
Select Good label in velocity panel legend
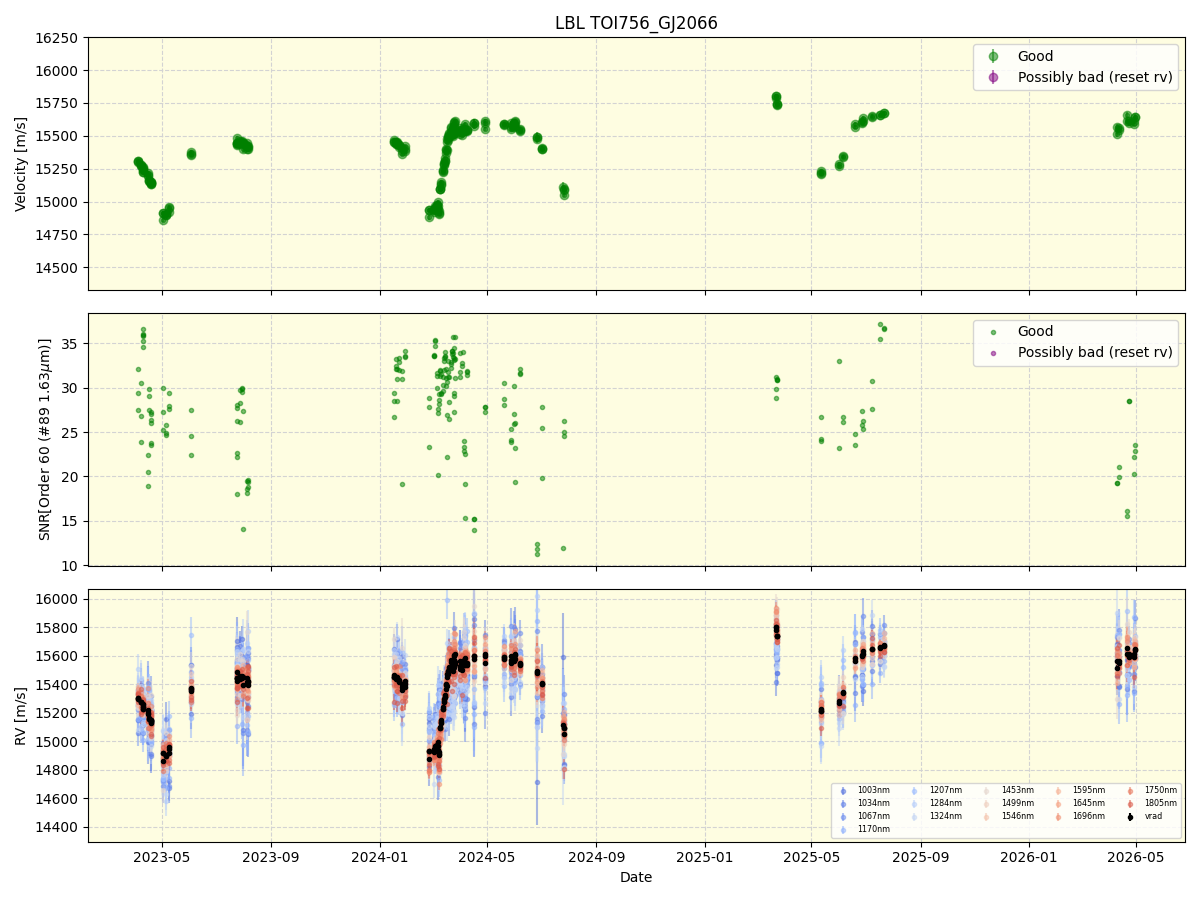click(x=1035, y=57)
